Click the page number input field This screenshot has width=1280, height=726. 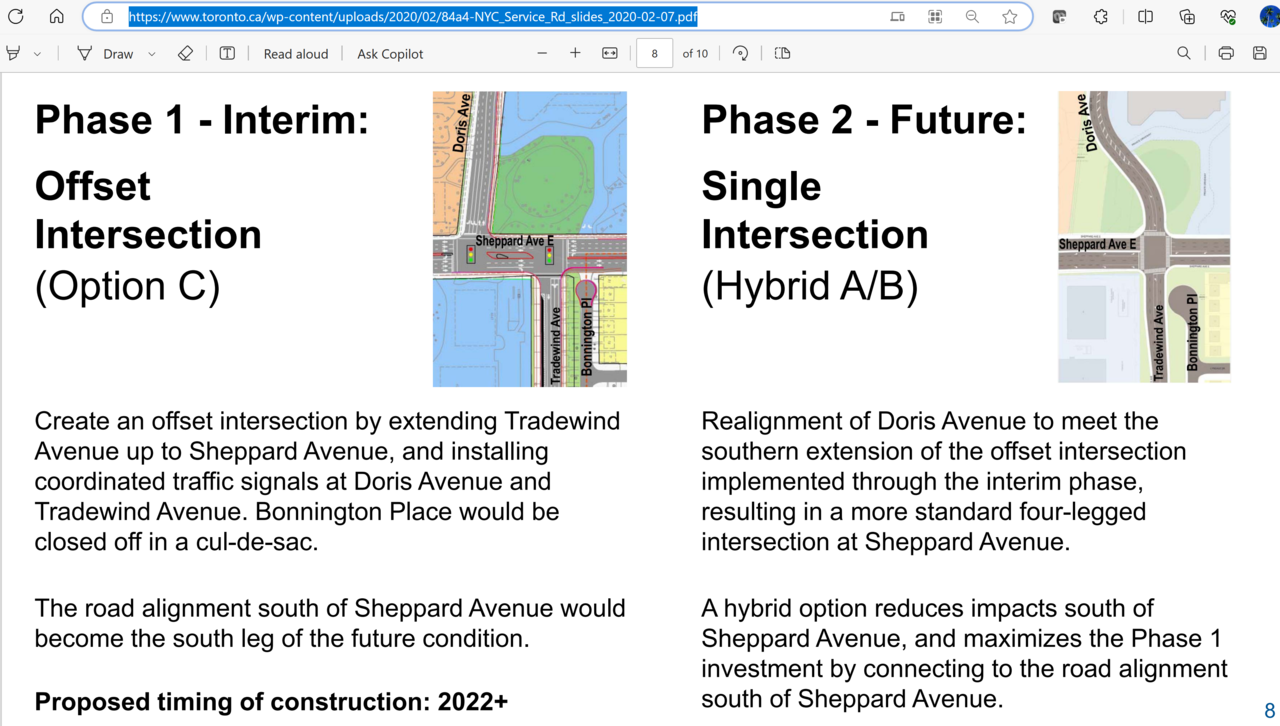coord(654,54)
